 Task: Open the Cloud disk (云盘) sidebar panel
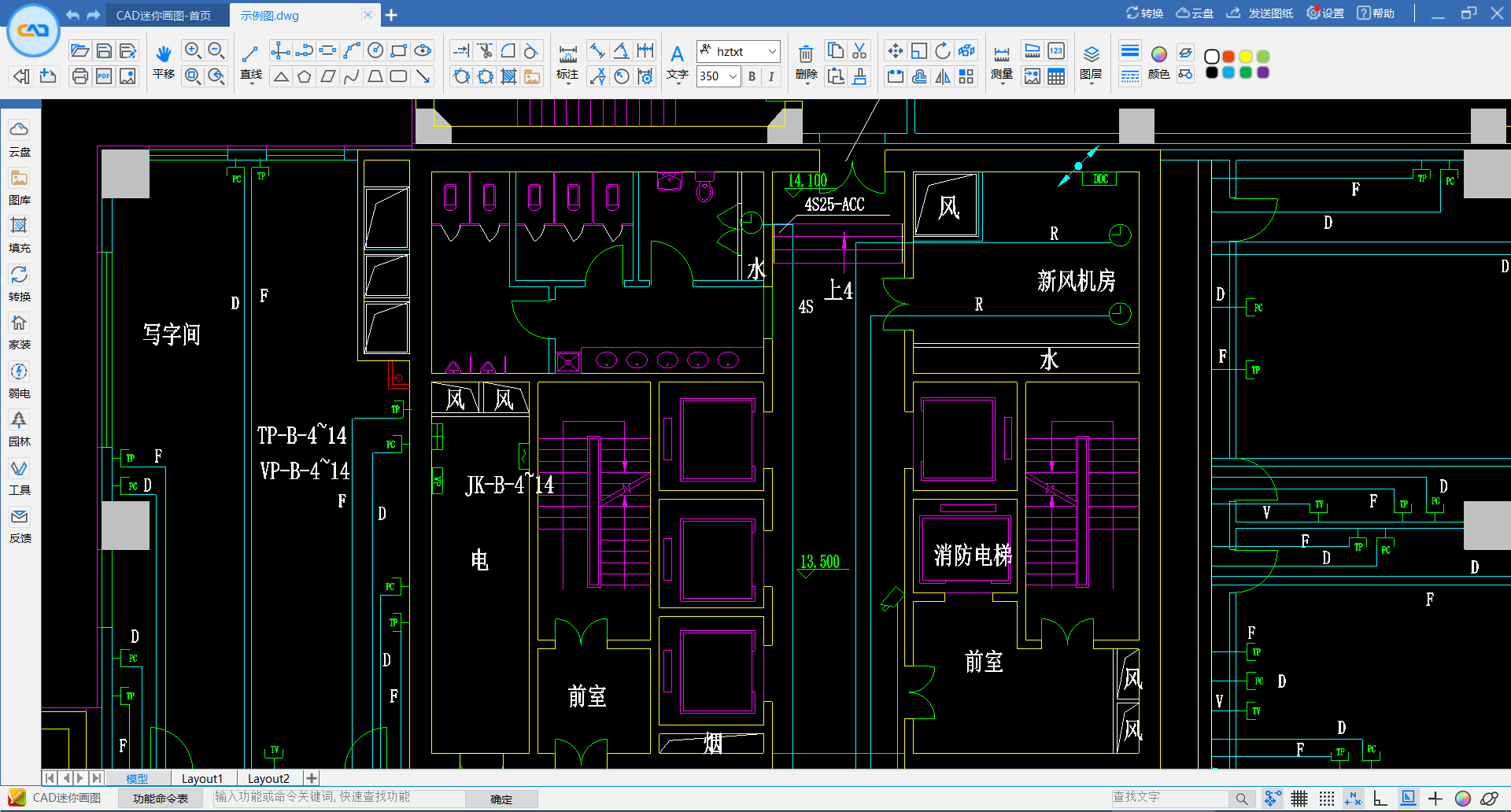click(20, 138)
